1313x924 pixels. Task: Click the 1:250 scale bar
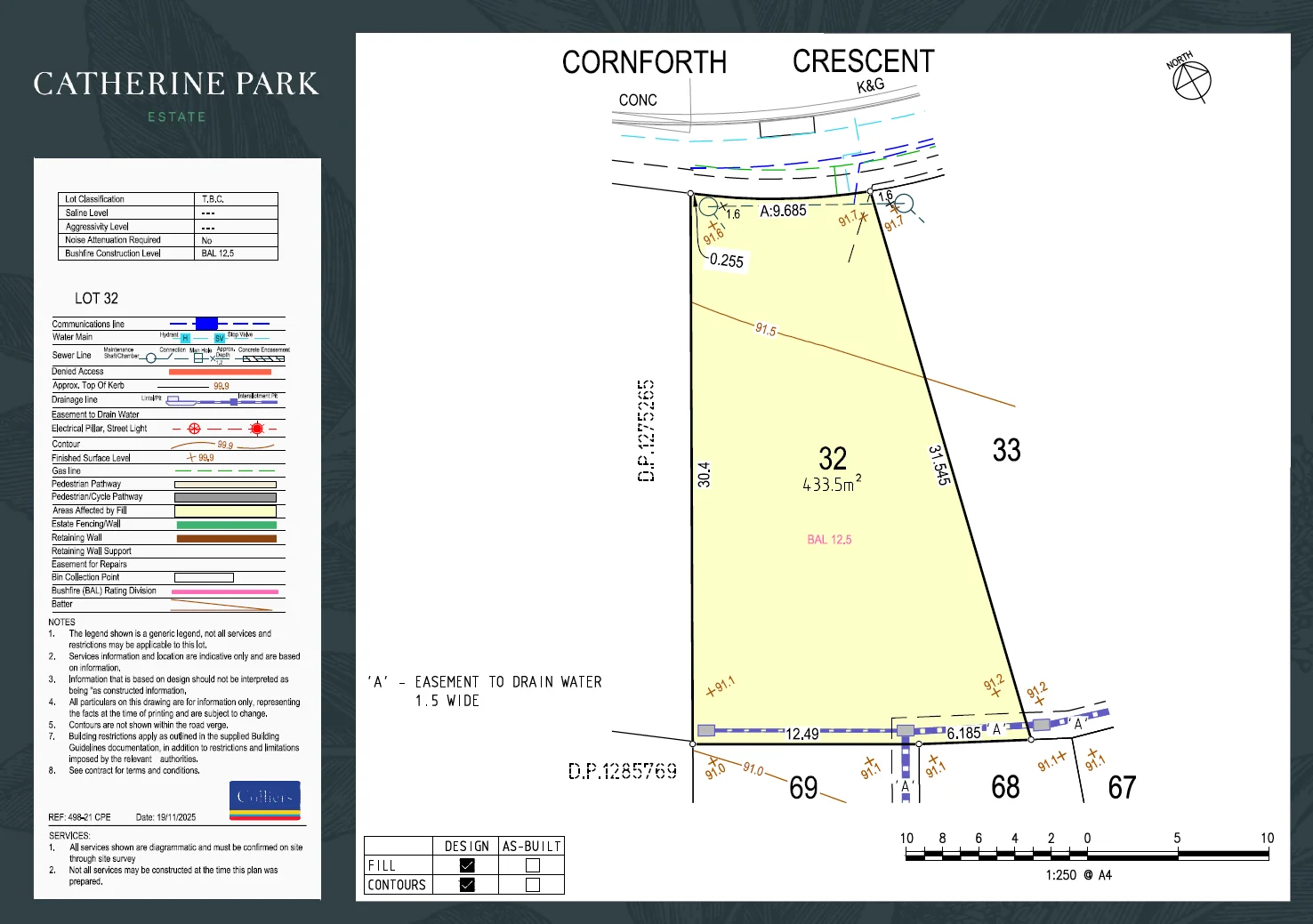(1086, 855)
